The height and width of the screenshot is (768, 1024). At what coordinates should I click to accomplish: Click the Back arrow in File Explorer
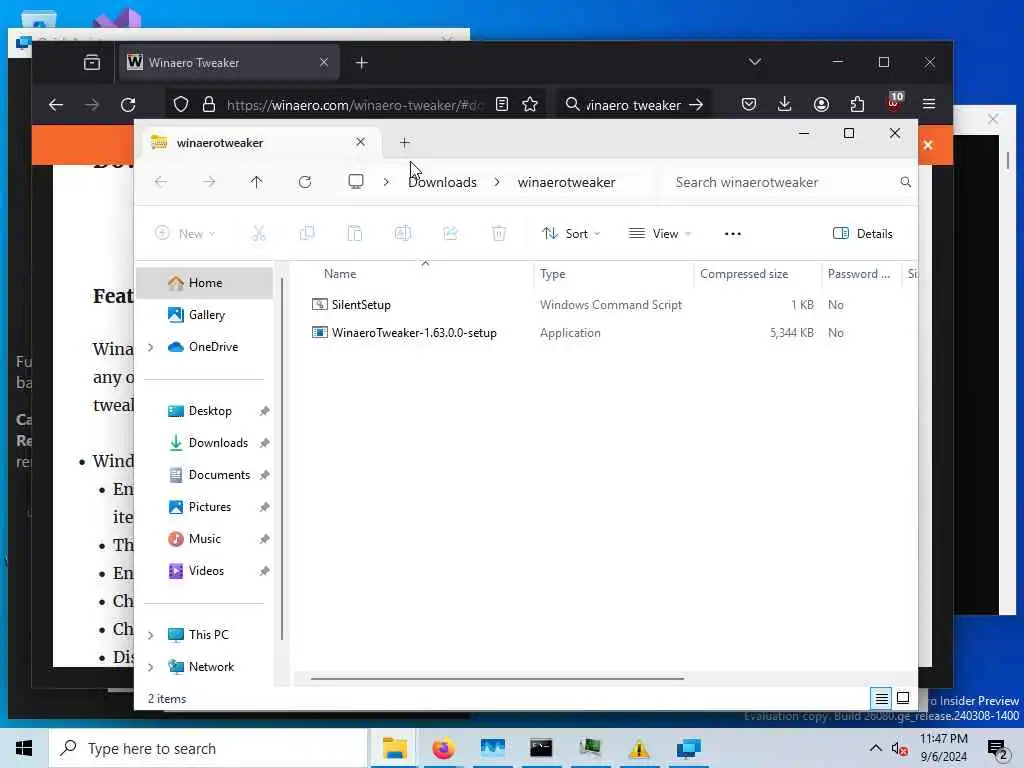161,182
